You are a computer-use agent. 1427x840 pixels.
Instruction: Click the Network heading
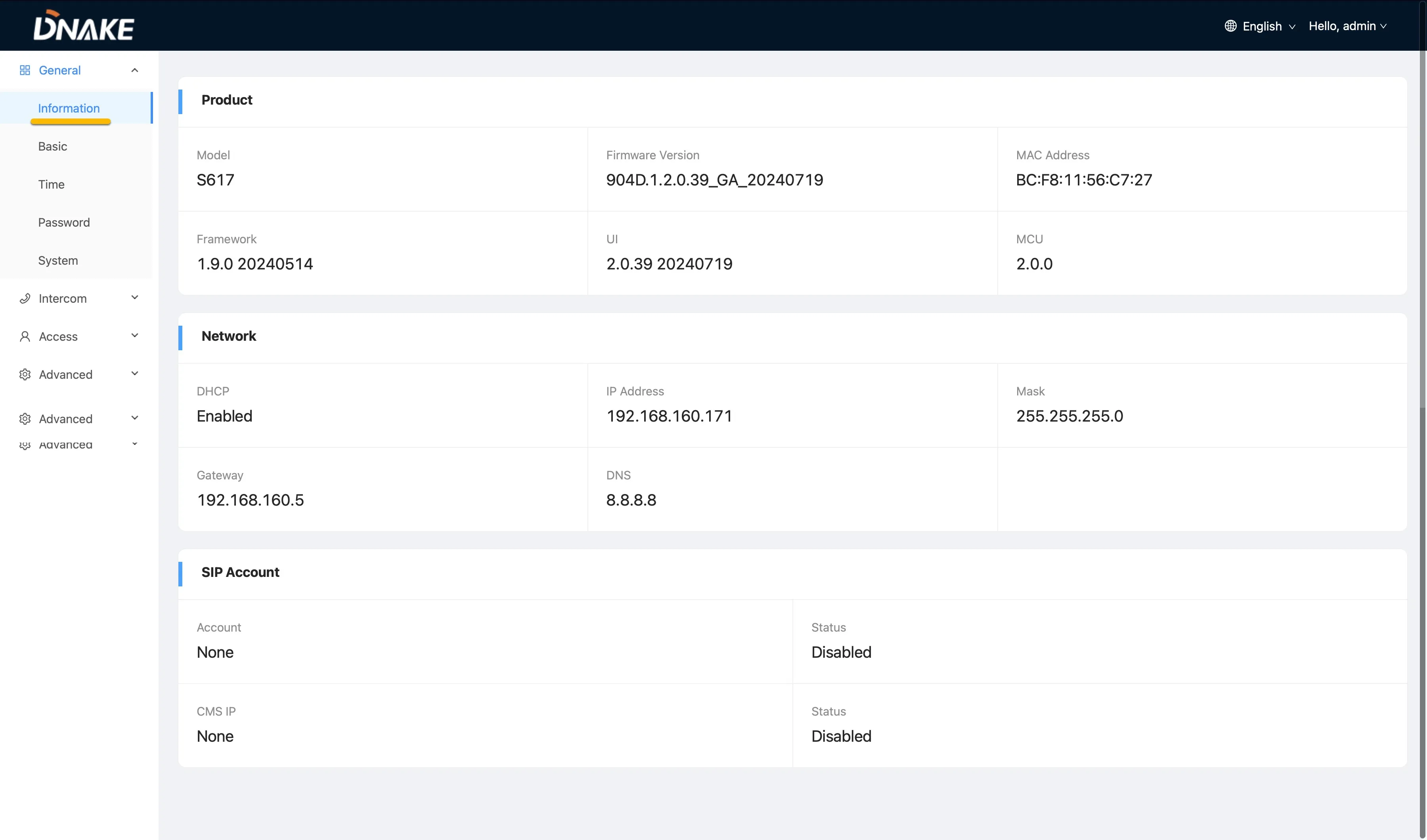229,336
